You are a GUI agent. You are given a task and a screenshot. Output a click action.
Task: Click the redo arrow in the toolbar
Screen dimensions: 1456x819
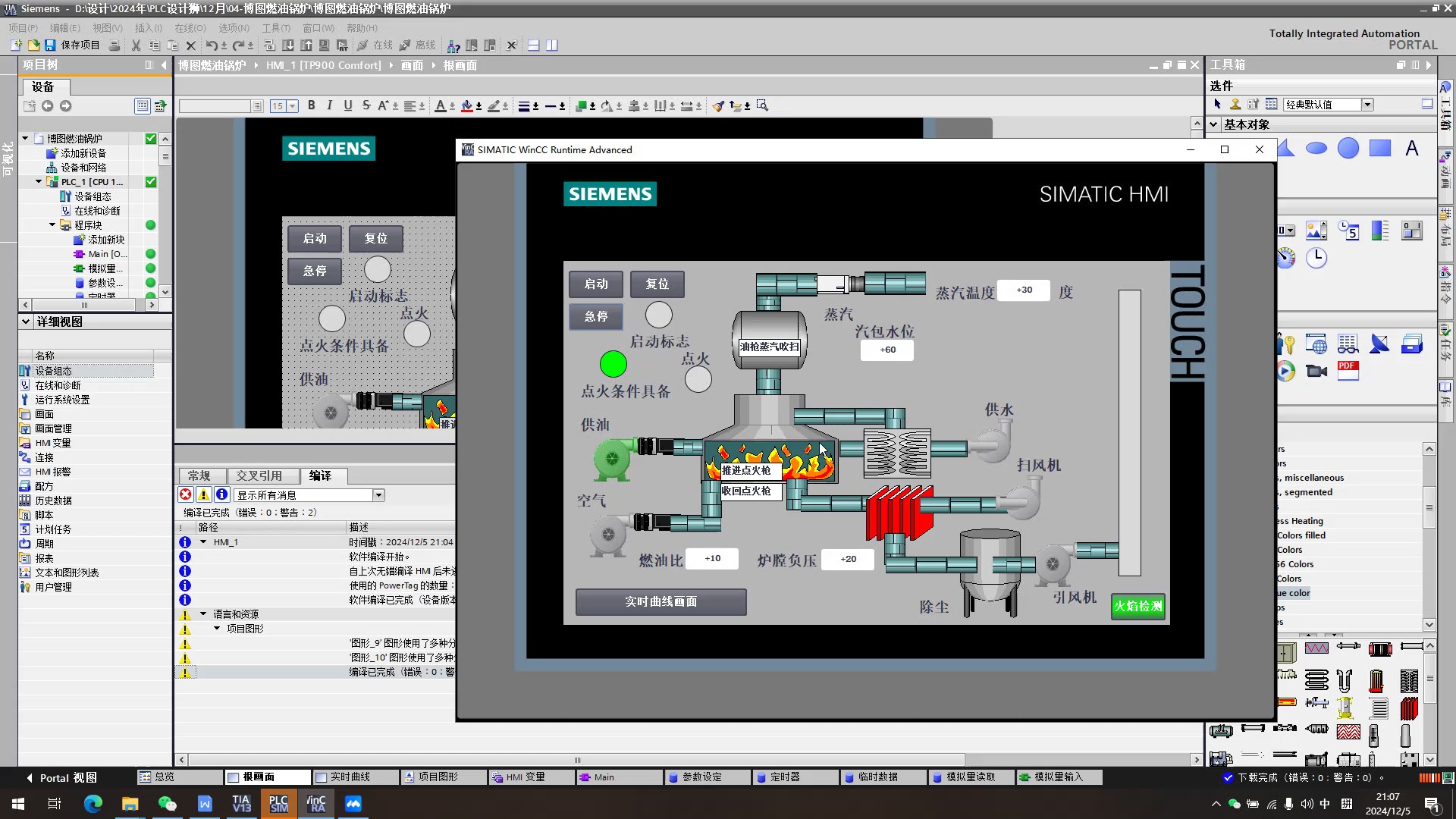coord(238,45)
